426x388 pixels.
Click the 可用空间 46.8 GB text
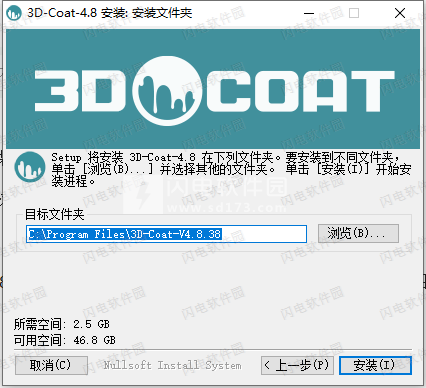pos(65,340)
